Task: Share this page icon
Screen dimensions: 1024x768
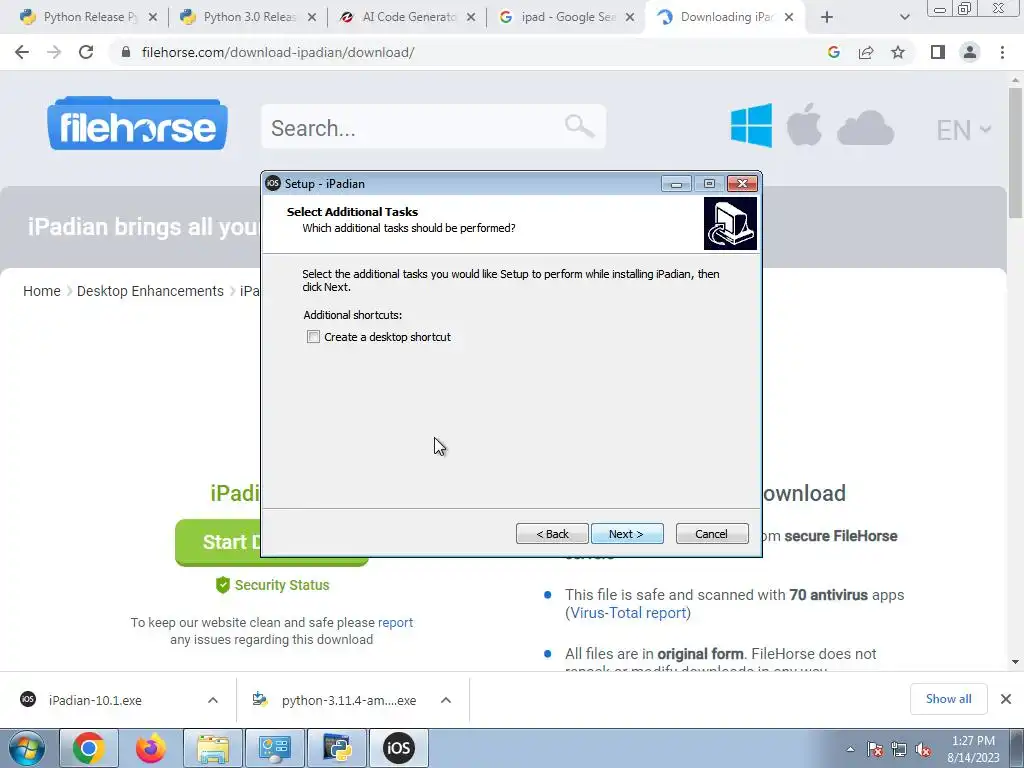Action: [x=866, y=52]
